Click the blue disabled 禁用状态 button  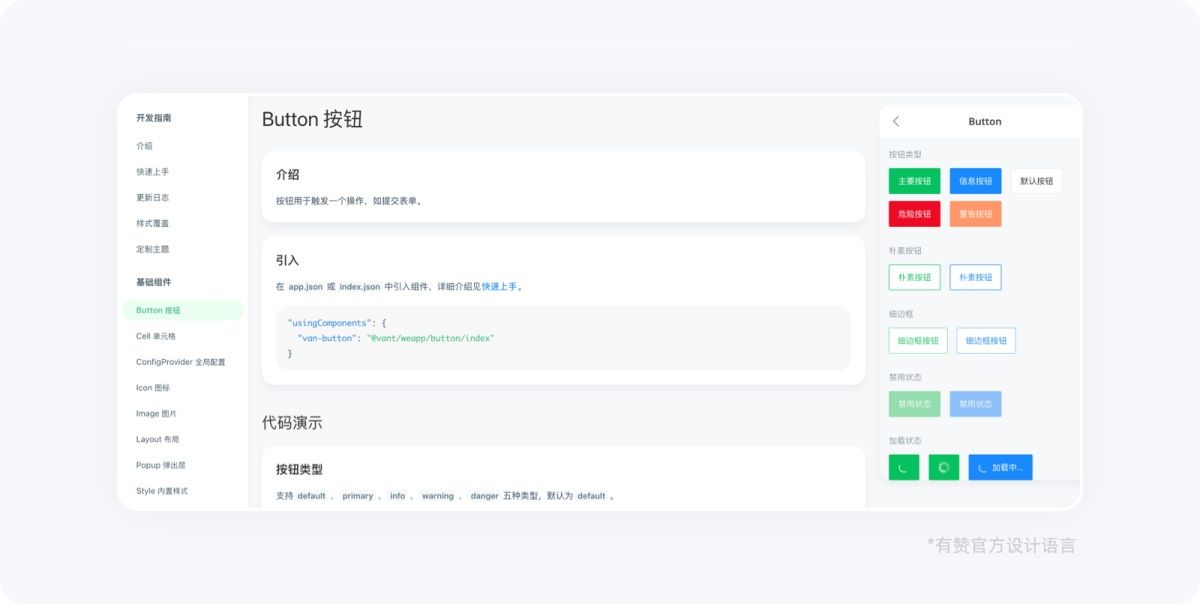(x=975, y=404)
